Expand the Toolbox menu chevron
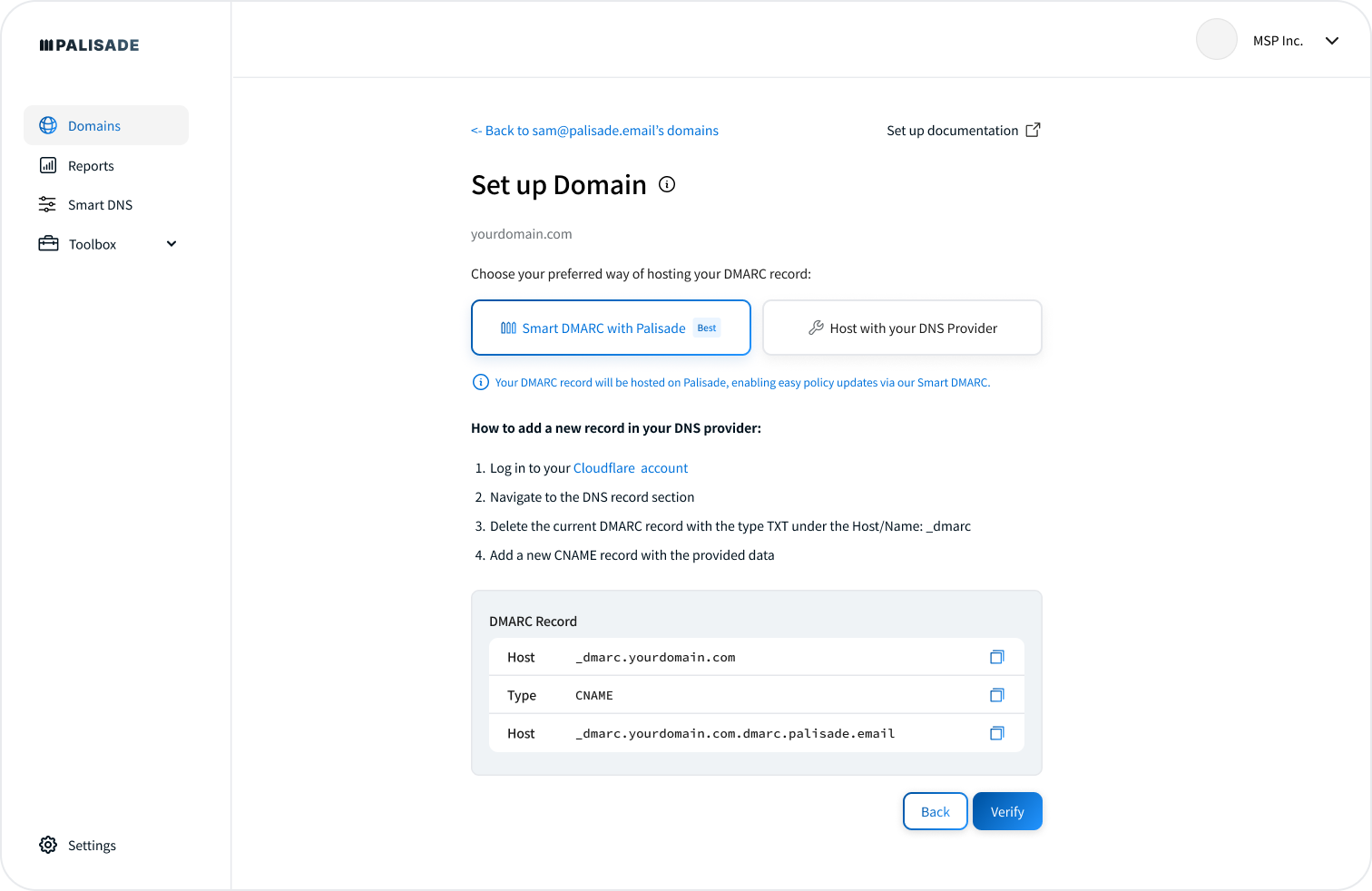Viewport: 1372px width, 891px height. (x=171, y=244)
